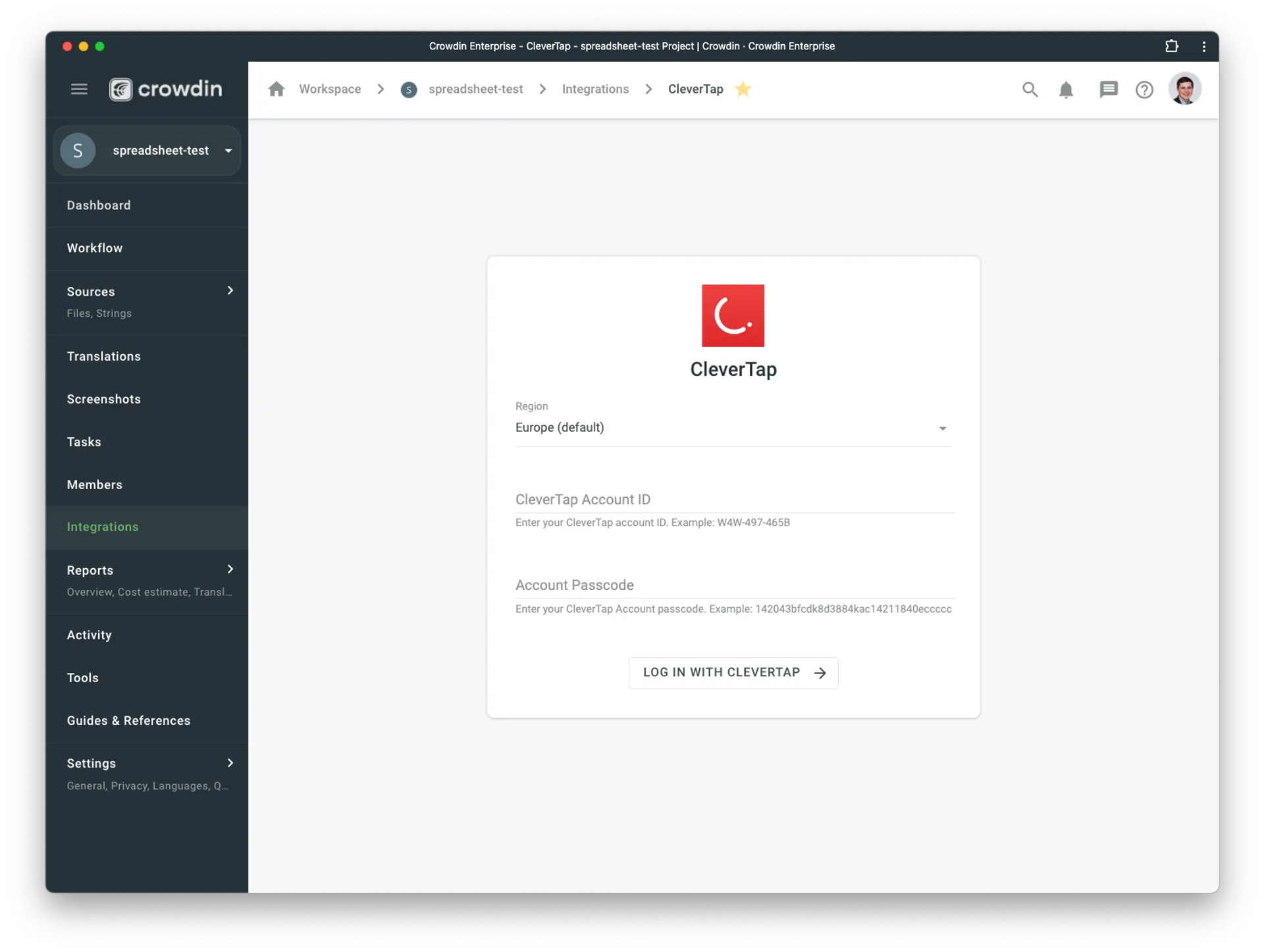Open Settings menu item
Image resolution: width=1264 pixels, height=952 pixels.
click(x=147, y=774)
